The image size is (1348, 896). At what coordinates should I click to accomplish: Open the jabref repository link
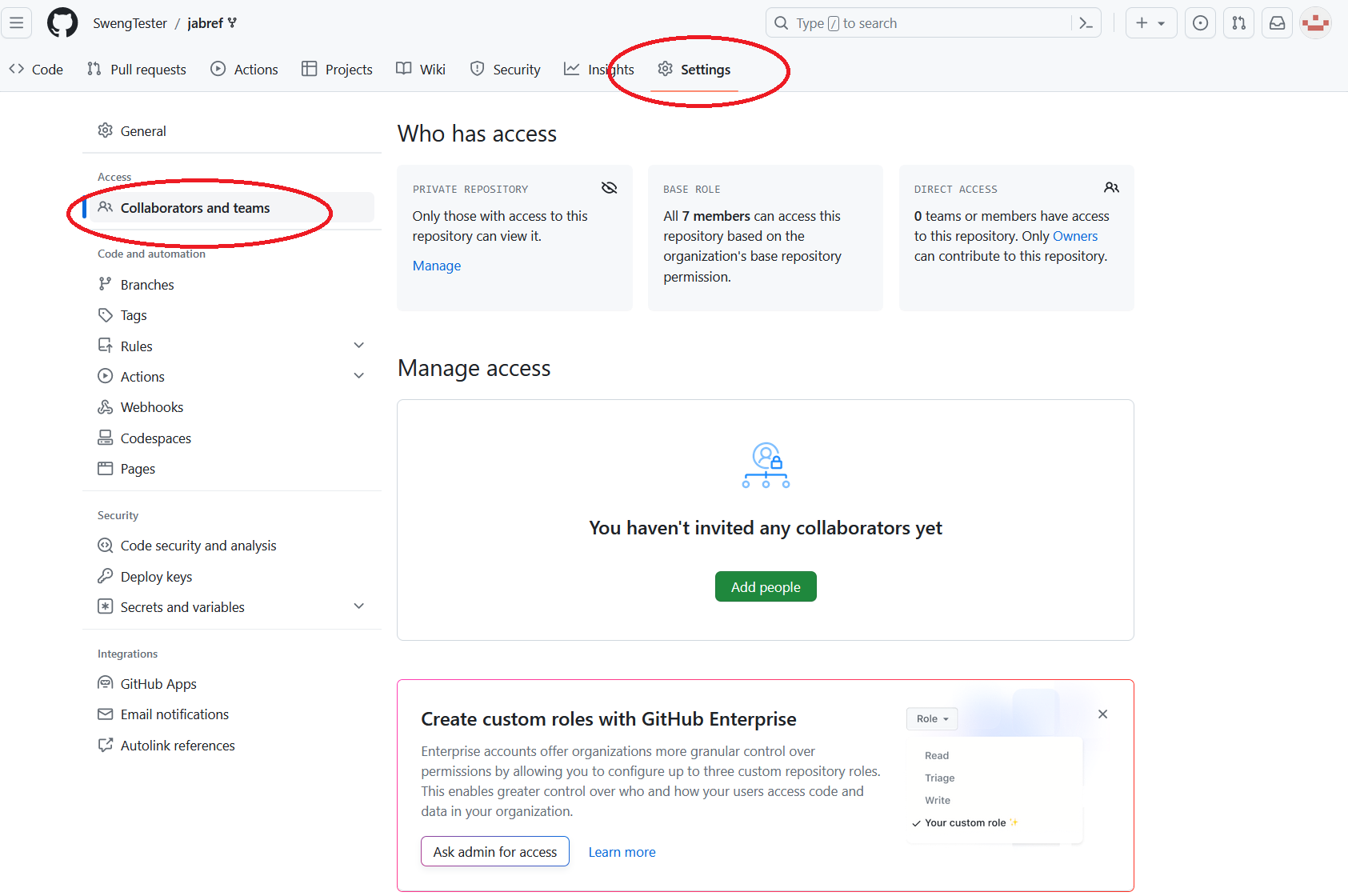[205, 23]
